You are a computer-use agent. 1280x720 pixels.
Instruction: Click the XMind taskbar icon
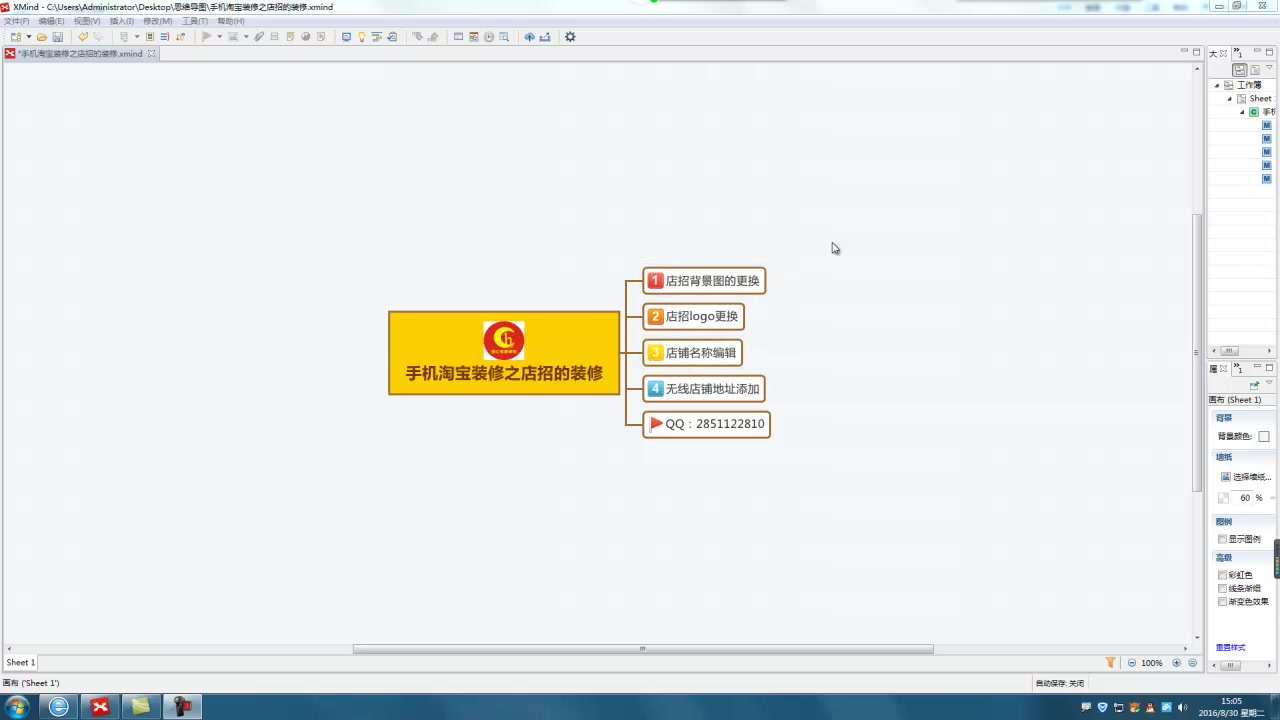[x=100, y=707]
